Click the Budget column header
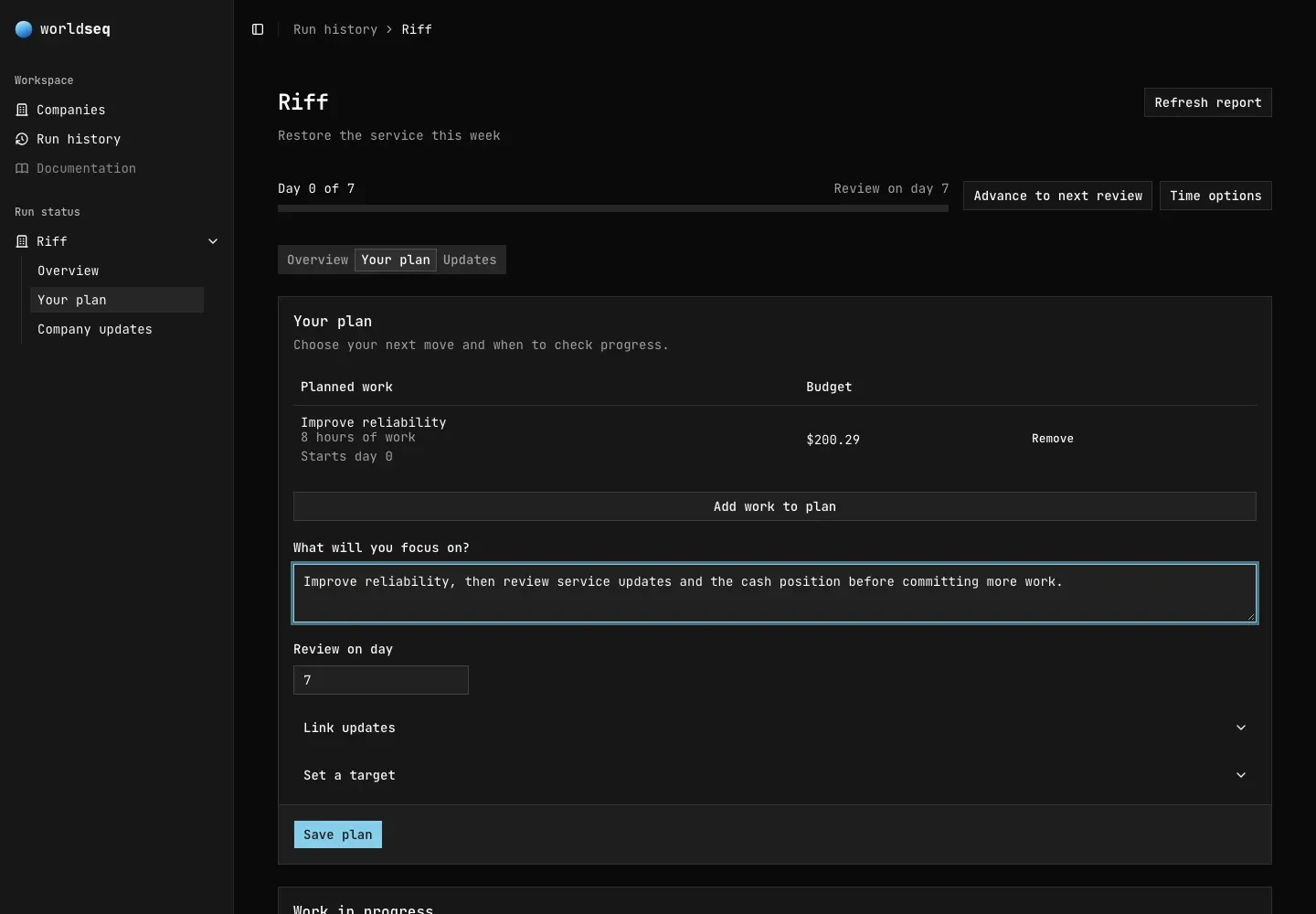The width and height of the screenshot is (1316, 914). click(x=829, y=387)
